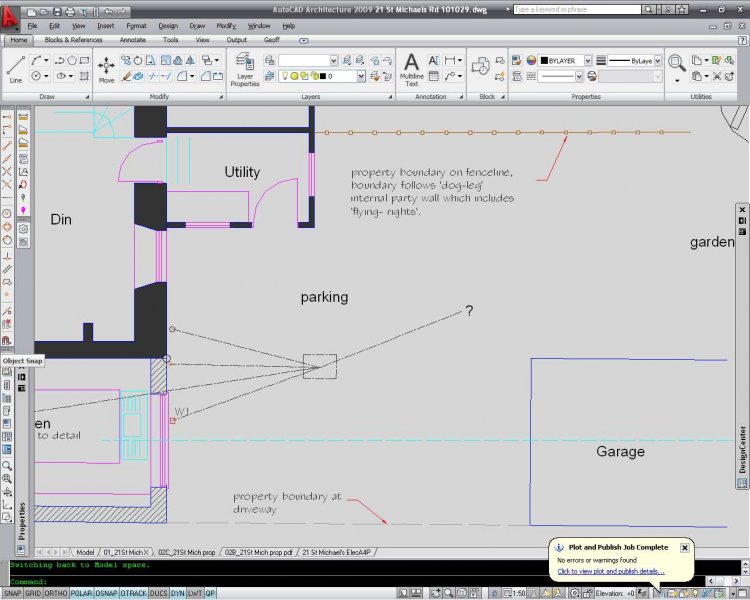This screenshot has width=750, height=600.
Task: Open the ByLayer linetype dropdown
Action: (656, 60)
